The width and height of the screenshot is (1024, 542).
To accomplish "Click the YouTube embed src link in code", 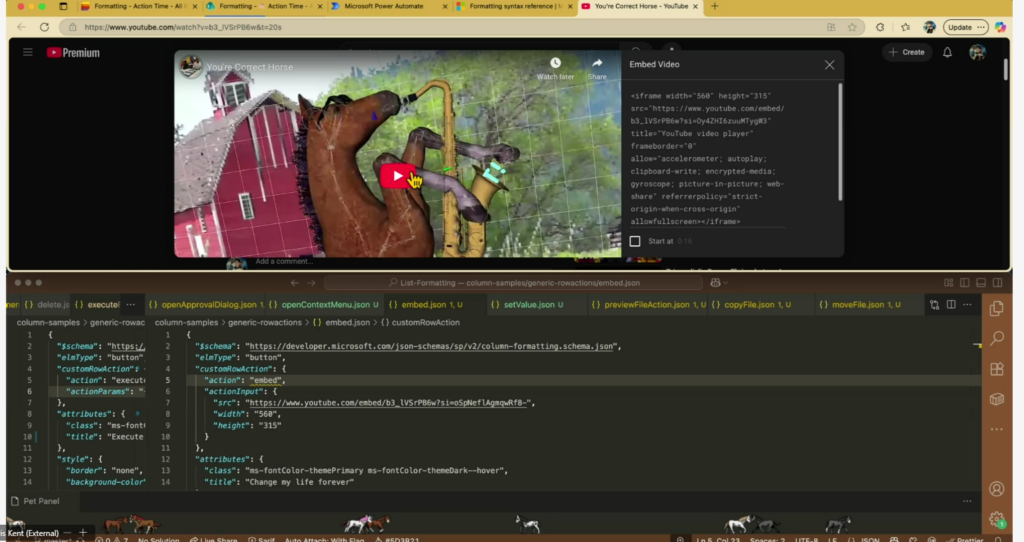I will pyautogui.click(x=389, y=403).
